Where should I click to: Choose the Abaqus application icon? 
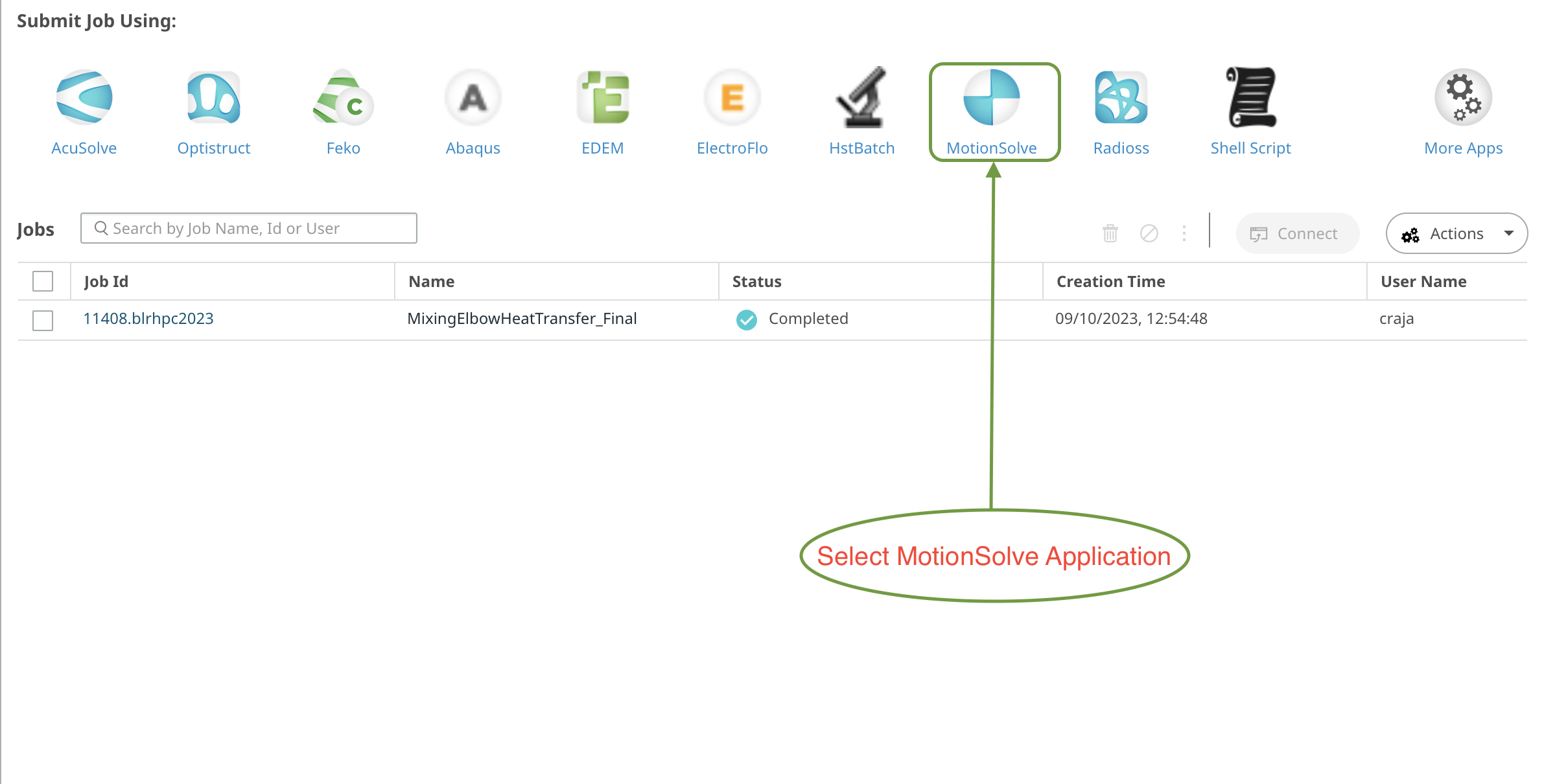tap(473, 98)
